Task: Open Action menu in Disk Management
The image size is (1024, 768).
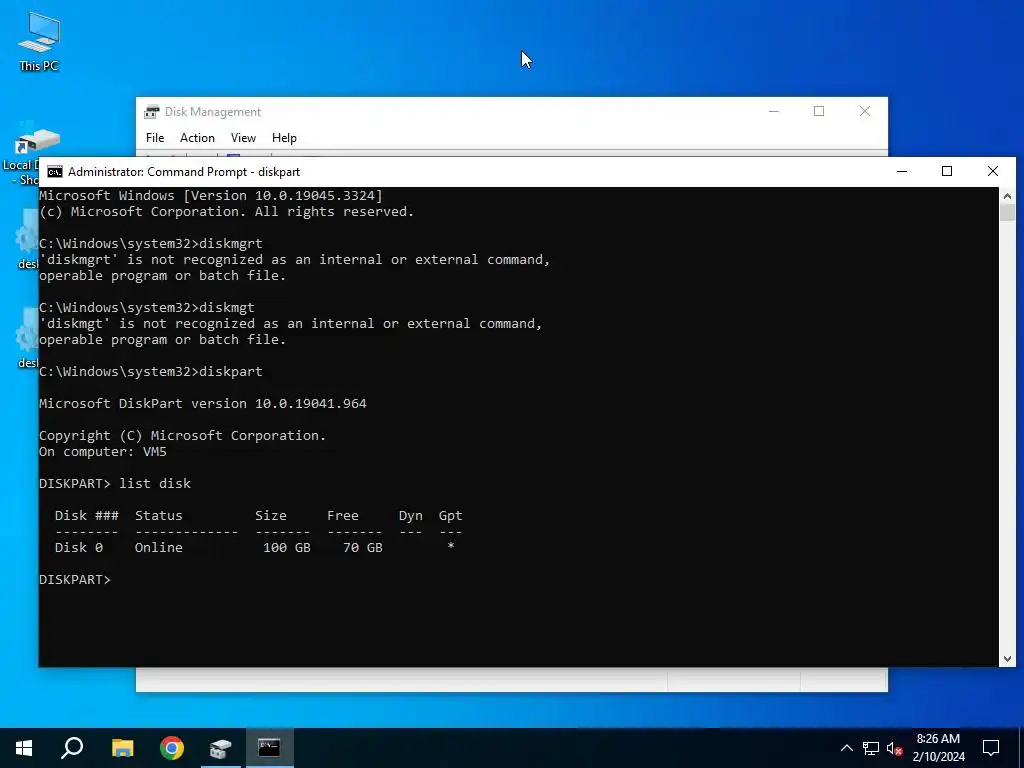Action: (x=197, y=138)
